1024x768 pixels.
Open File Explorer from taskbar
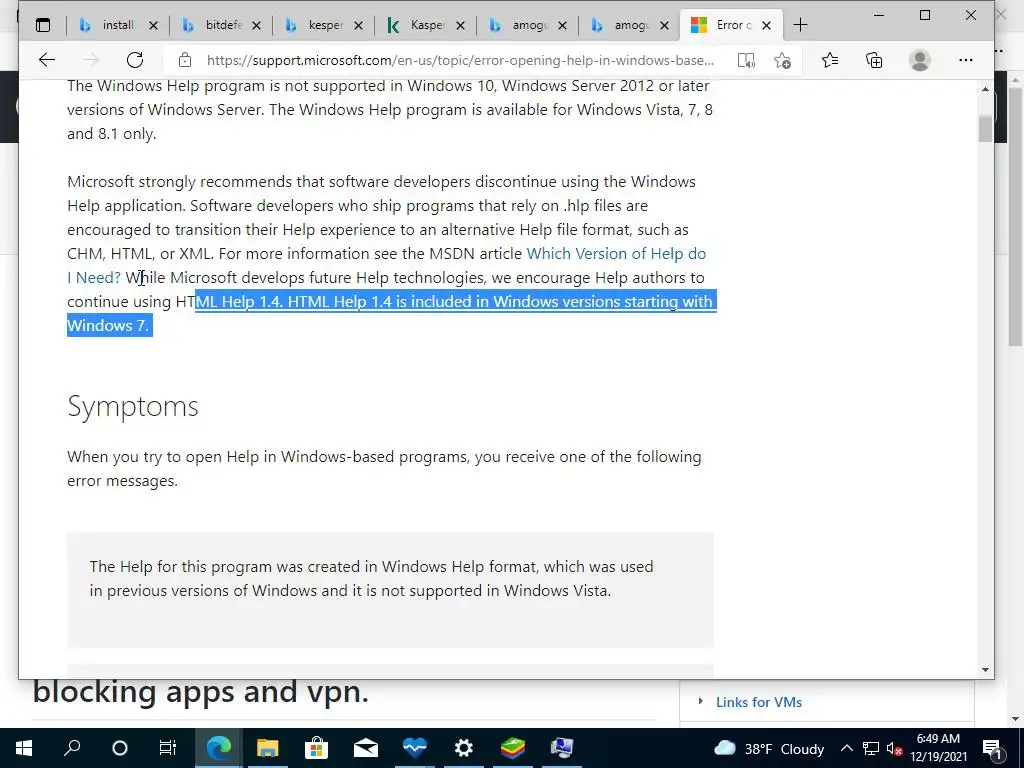pos(268,748)
